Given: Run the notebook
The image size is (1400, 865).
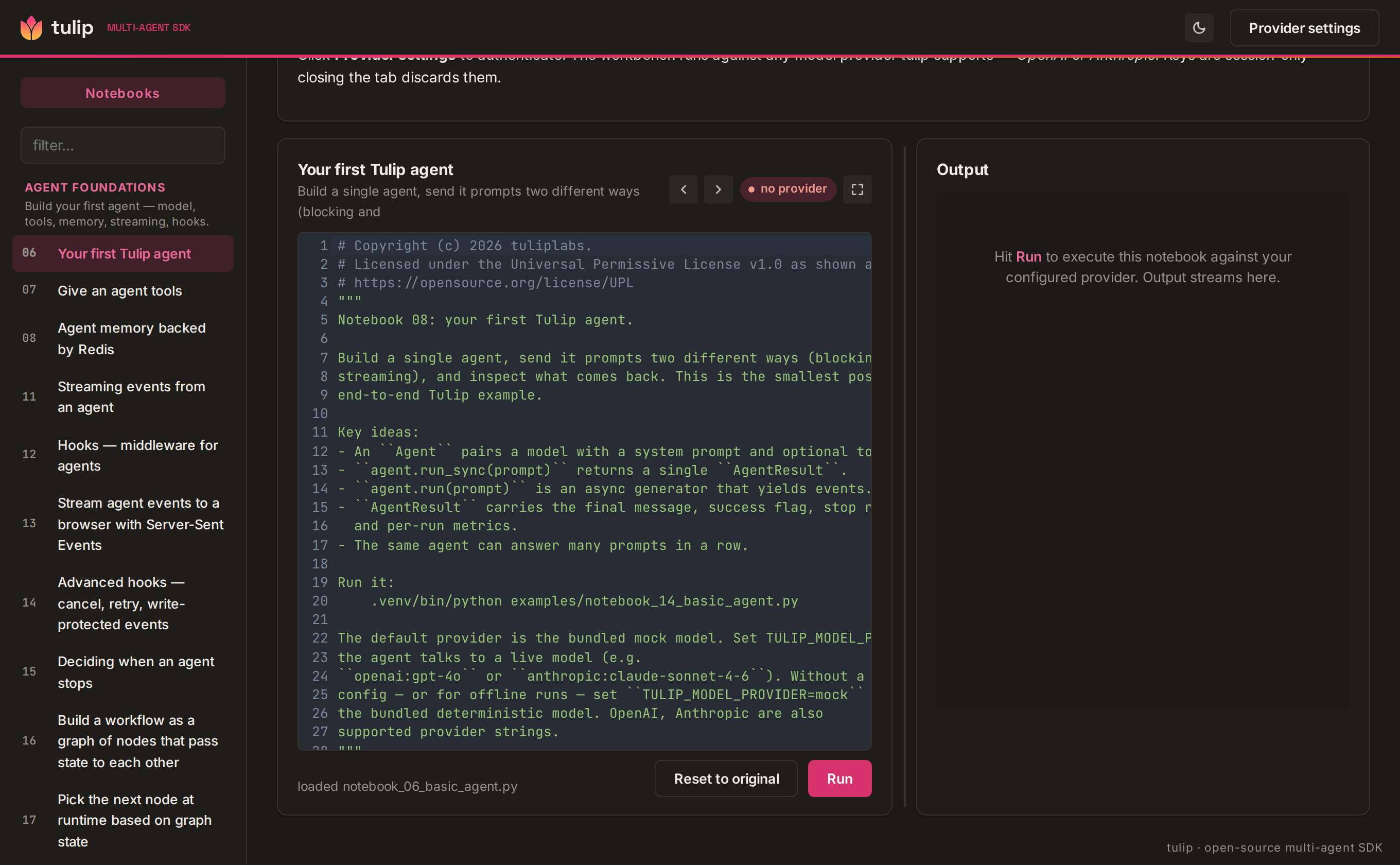Looking at the screenshot, I should [x=839, y=778].
